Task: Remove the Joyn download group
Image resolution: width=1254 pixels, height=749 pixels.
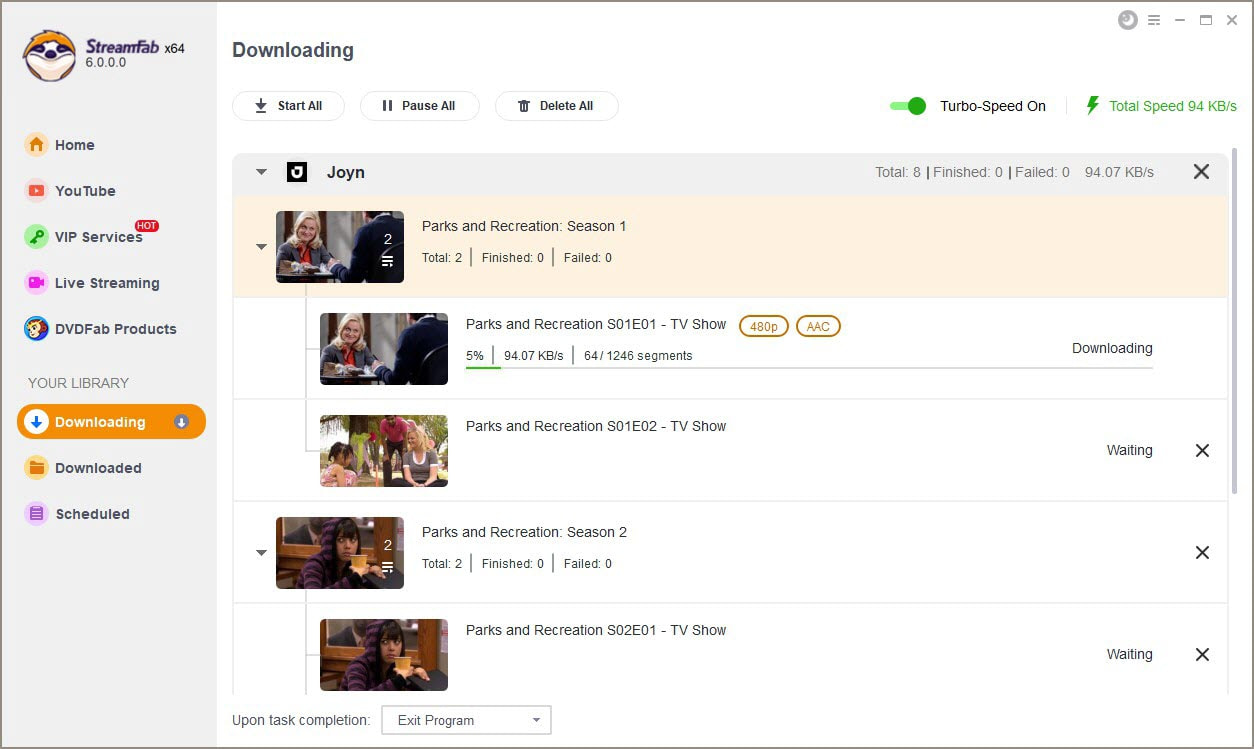Action: (x=1201, y=172)
